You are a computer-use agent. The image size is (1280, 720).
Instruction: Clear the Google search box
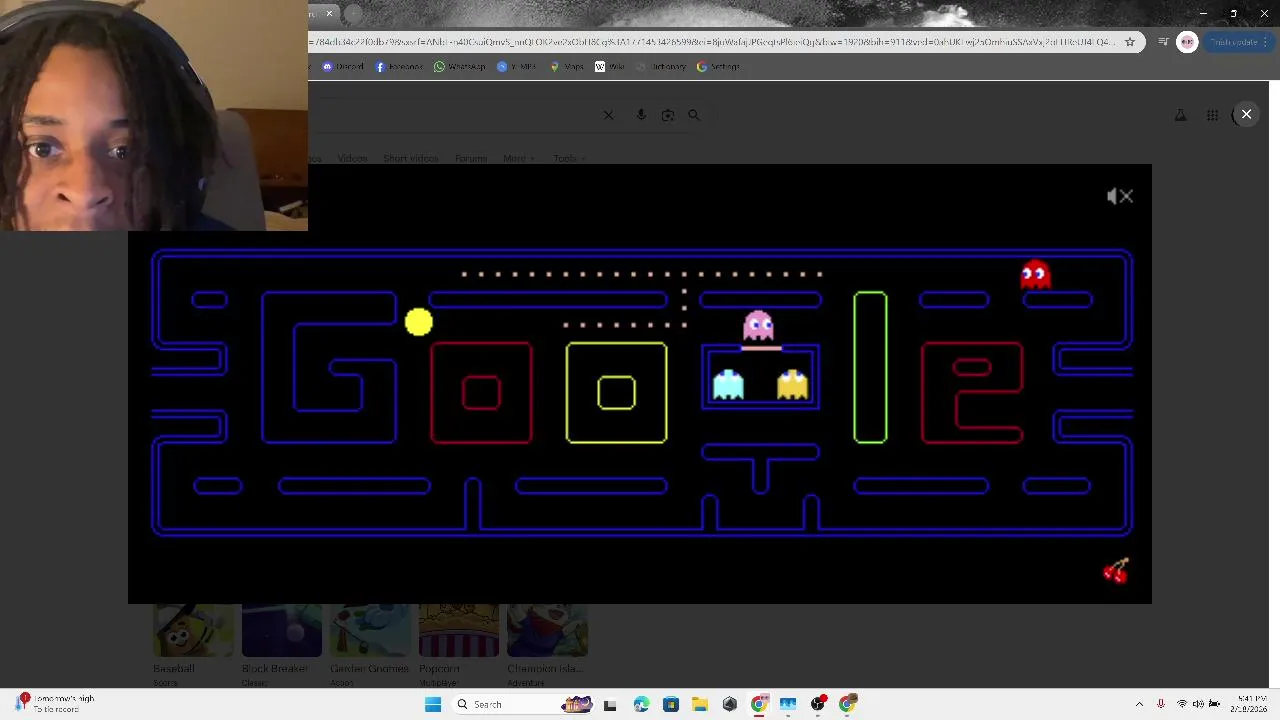pyautogui.click(x=608, y=115)
